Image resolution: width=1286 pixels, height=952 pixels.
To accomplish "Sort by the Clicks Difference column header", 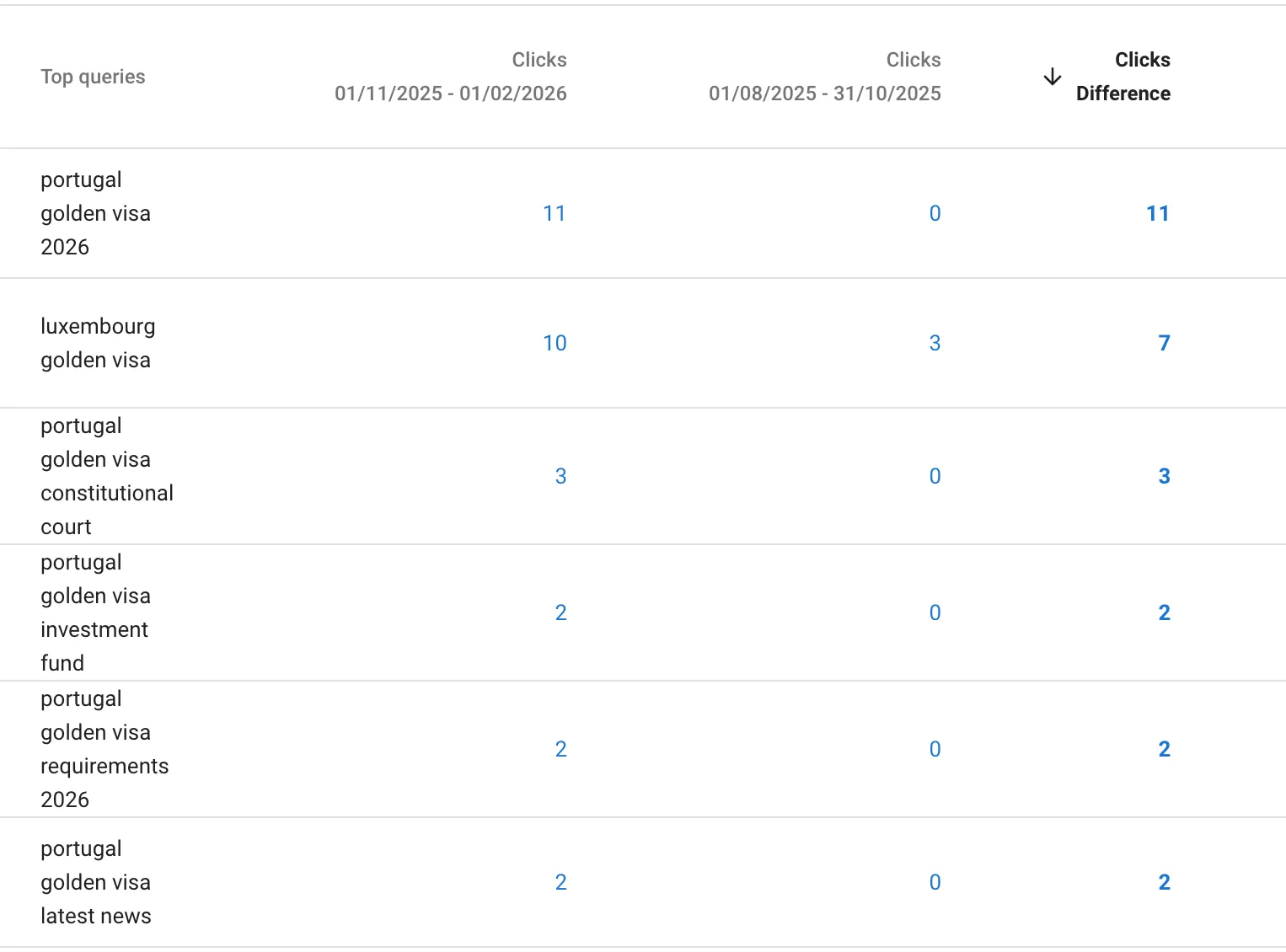I will tap(1123, 76).
